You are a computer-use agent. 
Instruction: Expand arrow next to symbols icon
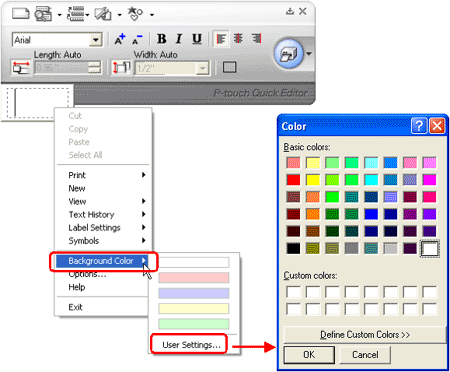(x=152, y=15)
